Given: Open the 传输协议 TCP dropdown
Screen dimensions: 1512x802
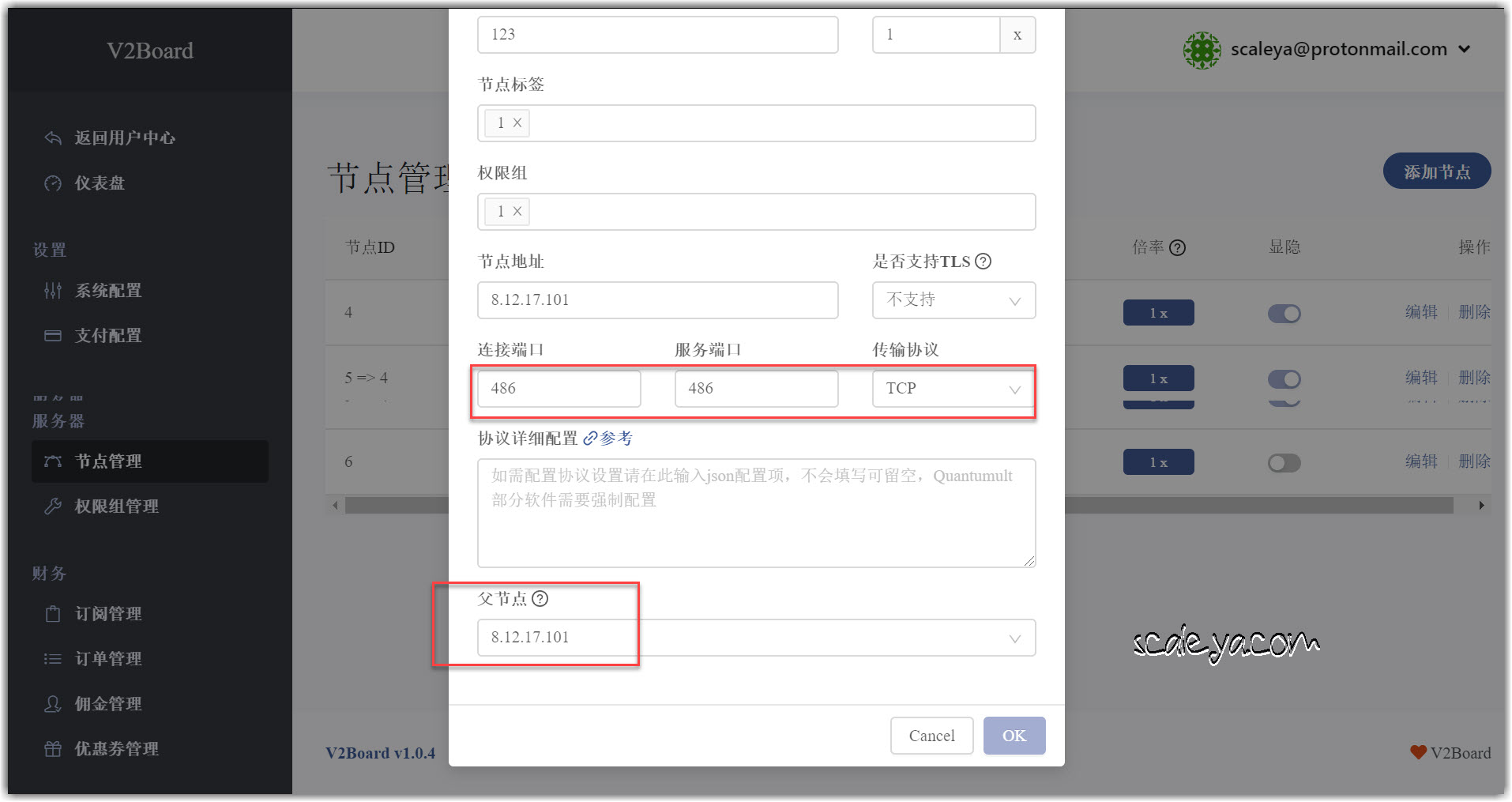Looking at the screenshot, I should pyautogui.click(x=953, y=389).
